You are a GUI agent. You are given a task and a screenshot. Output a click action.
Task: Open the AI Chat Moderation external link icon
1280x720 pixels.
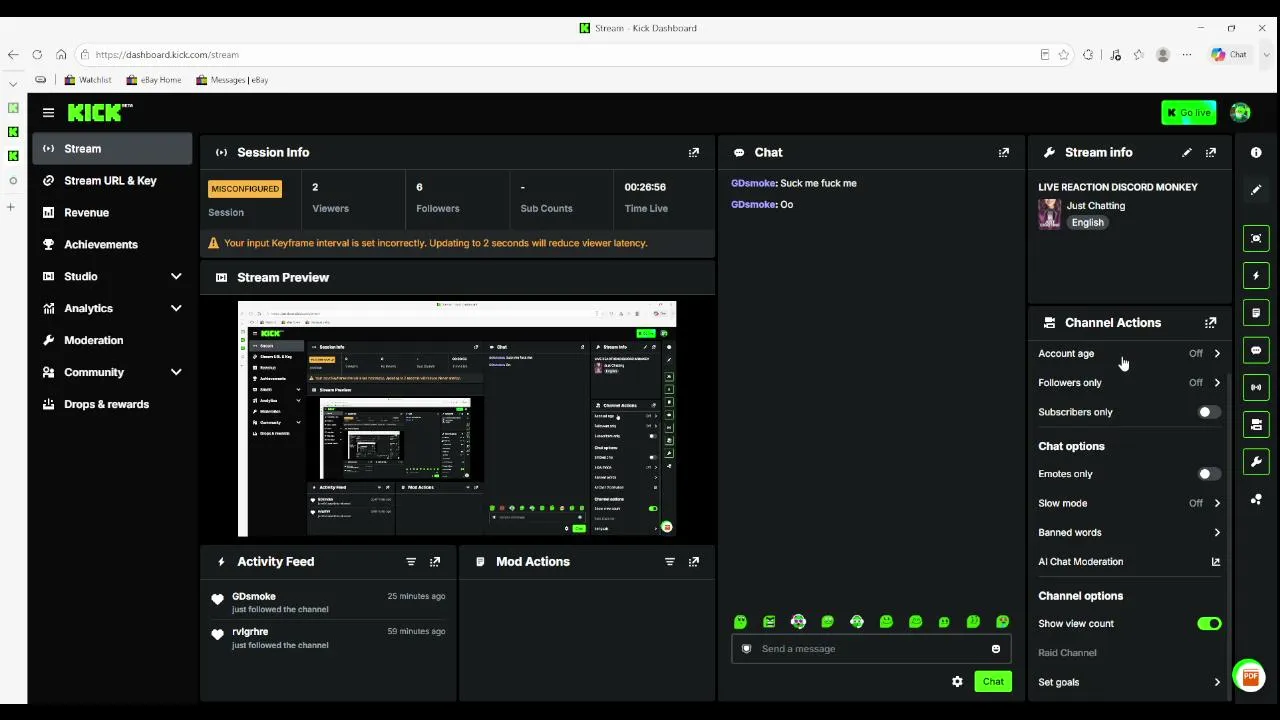point(1216,562)
